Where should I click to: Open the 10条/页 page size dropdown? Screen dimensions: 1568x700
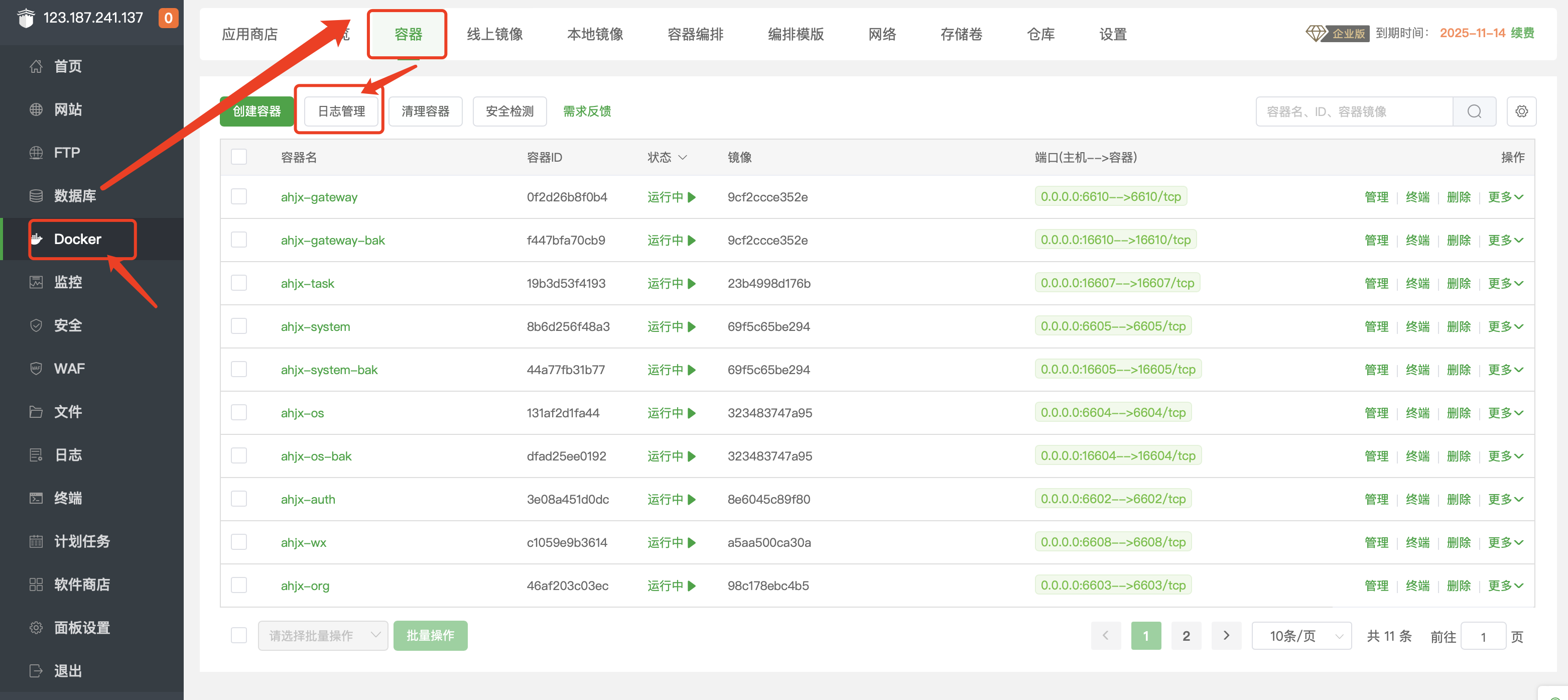click(x=1301, y=636)
